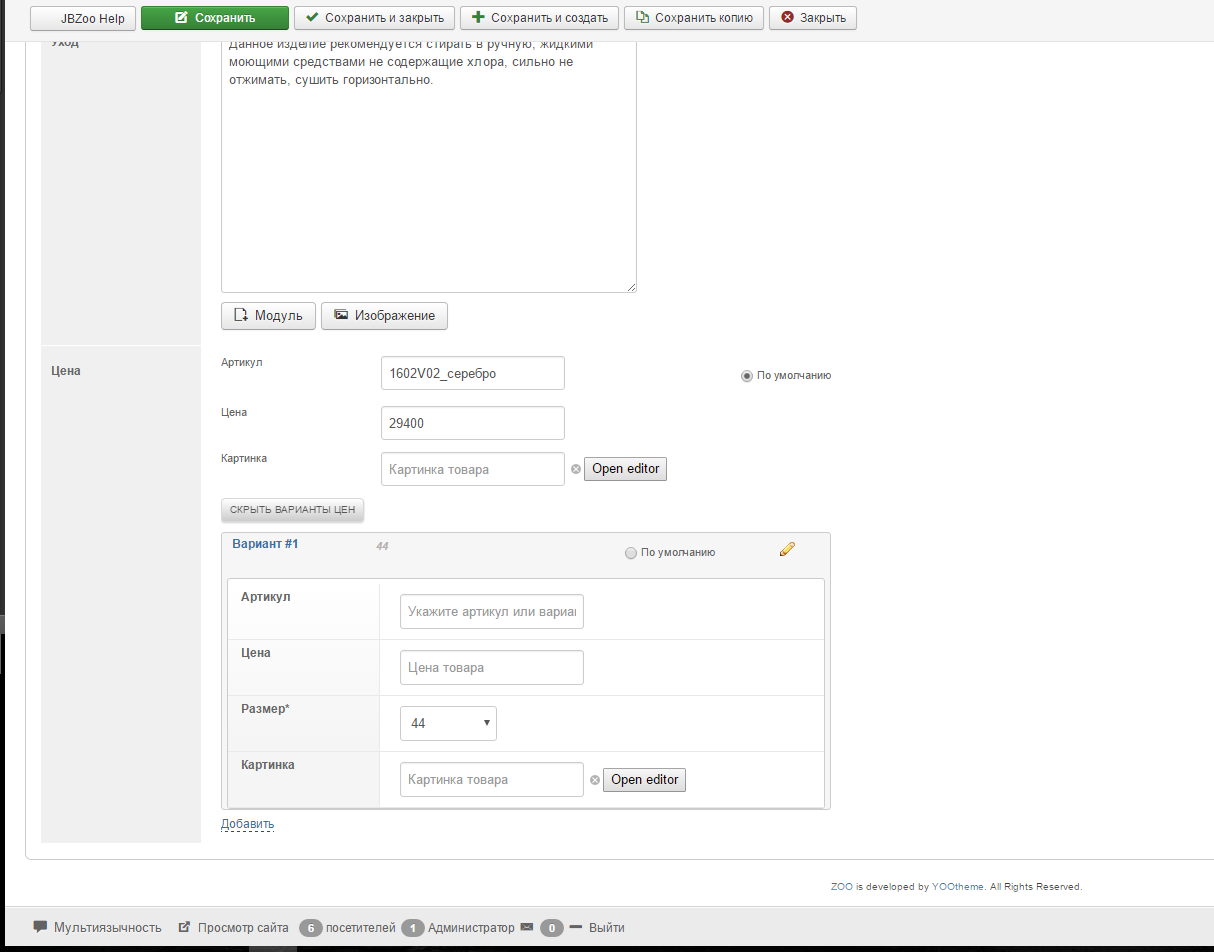Click the Закрыть button in the toolbar

(812, 18)
